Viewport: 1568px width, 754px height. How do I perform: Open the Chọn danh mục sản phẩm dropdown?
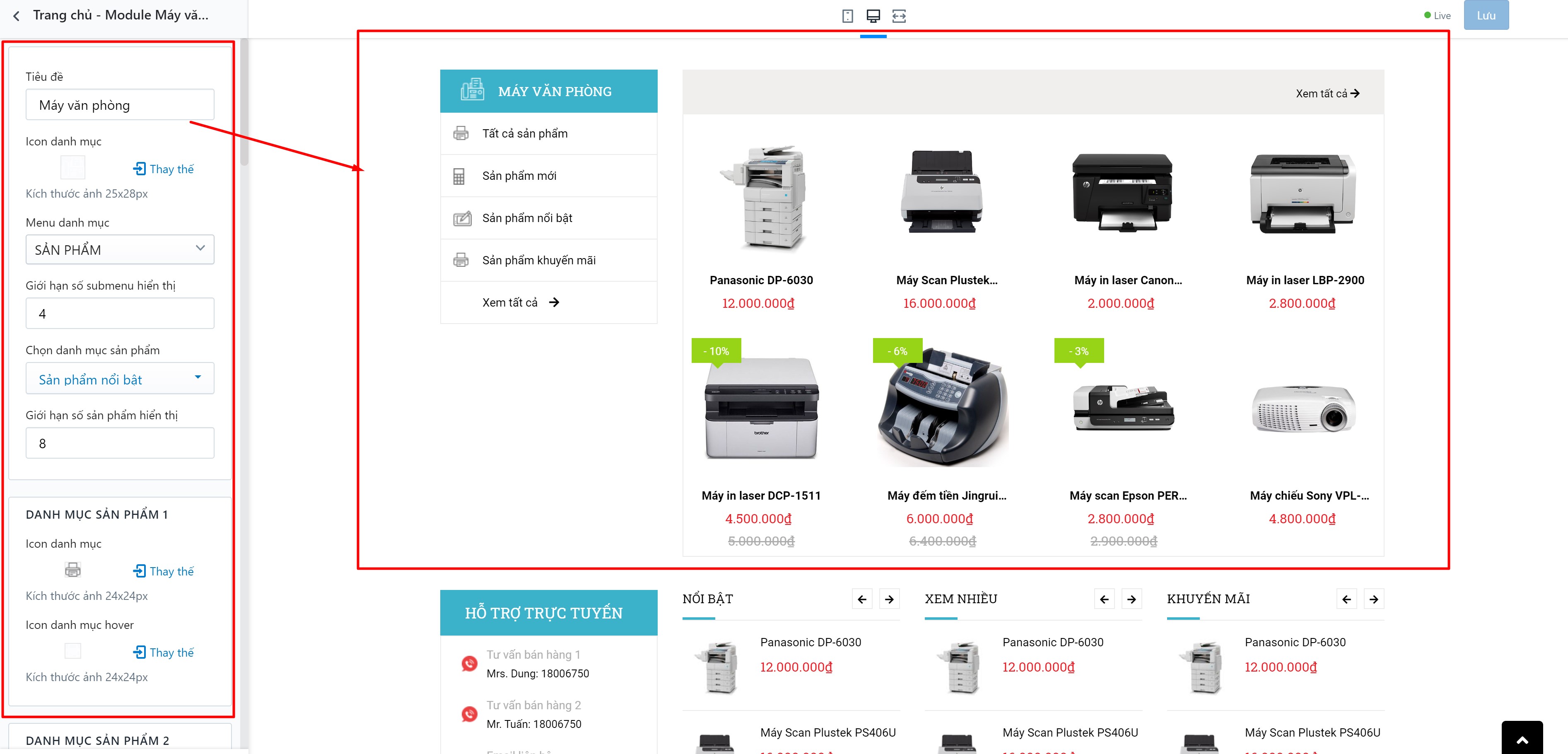pyautogui.click(x=120, y=379)
